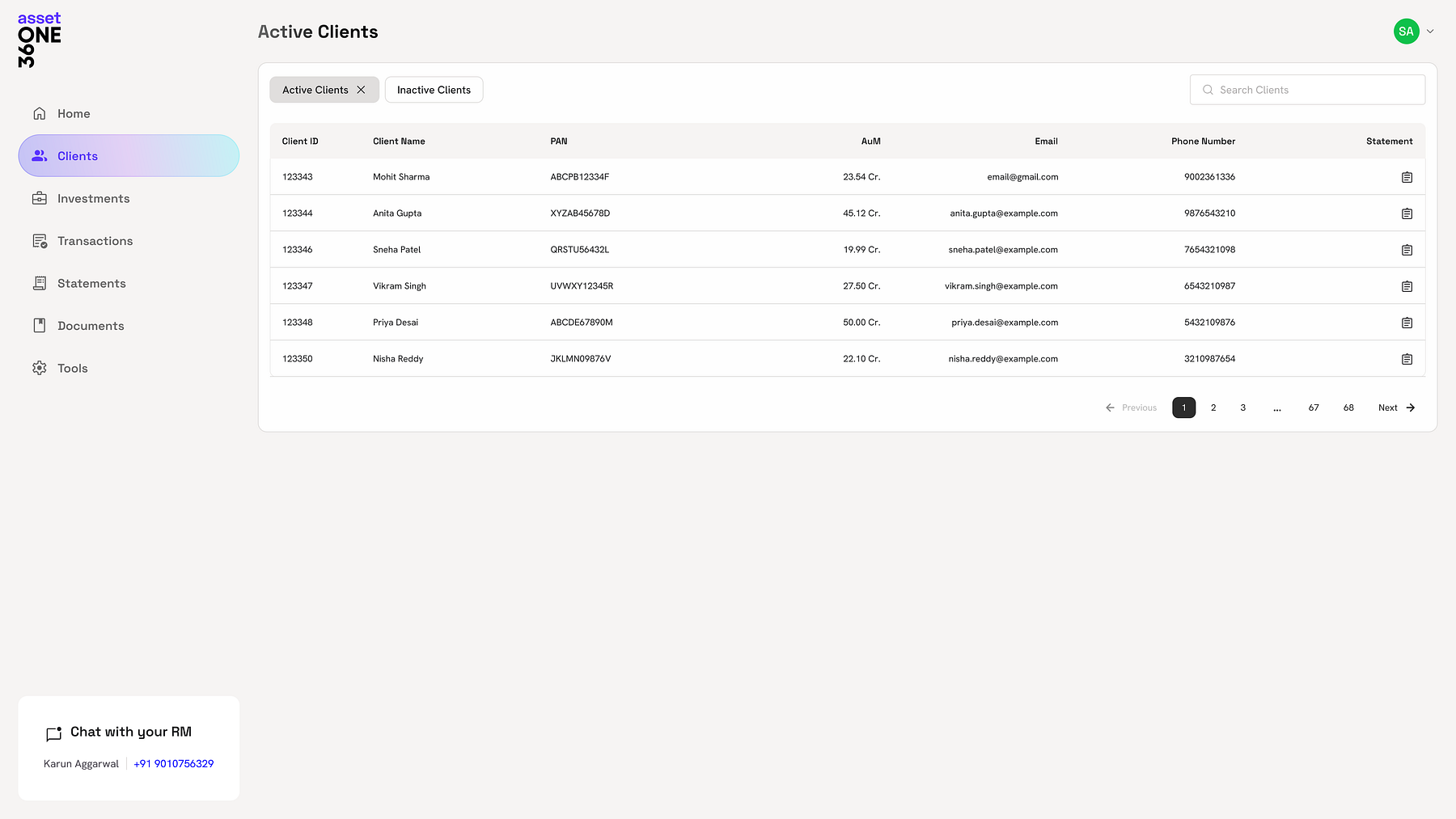
Task: Open statement clipboard icon for Nisha Reddy
Action: tap(1407, 358)
